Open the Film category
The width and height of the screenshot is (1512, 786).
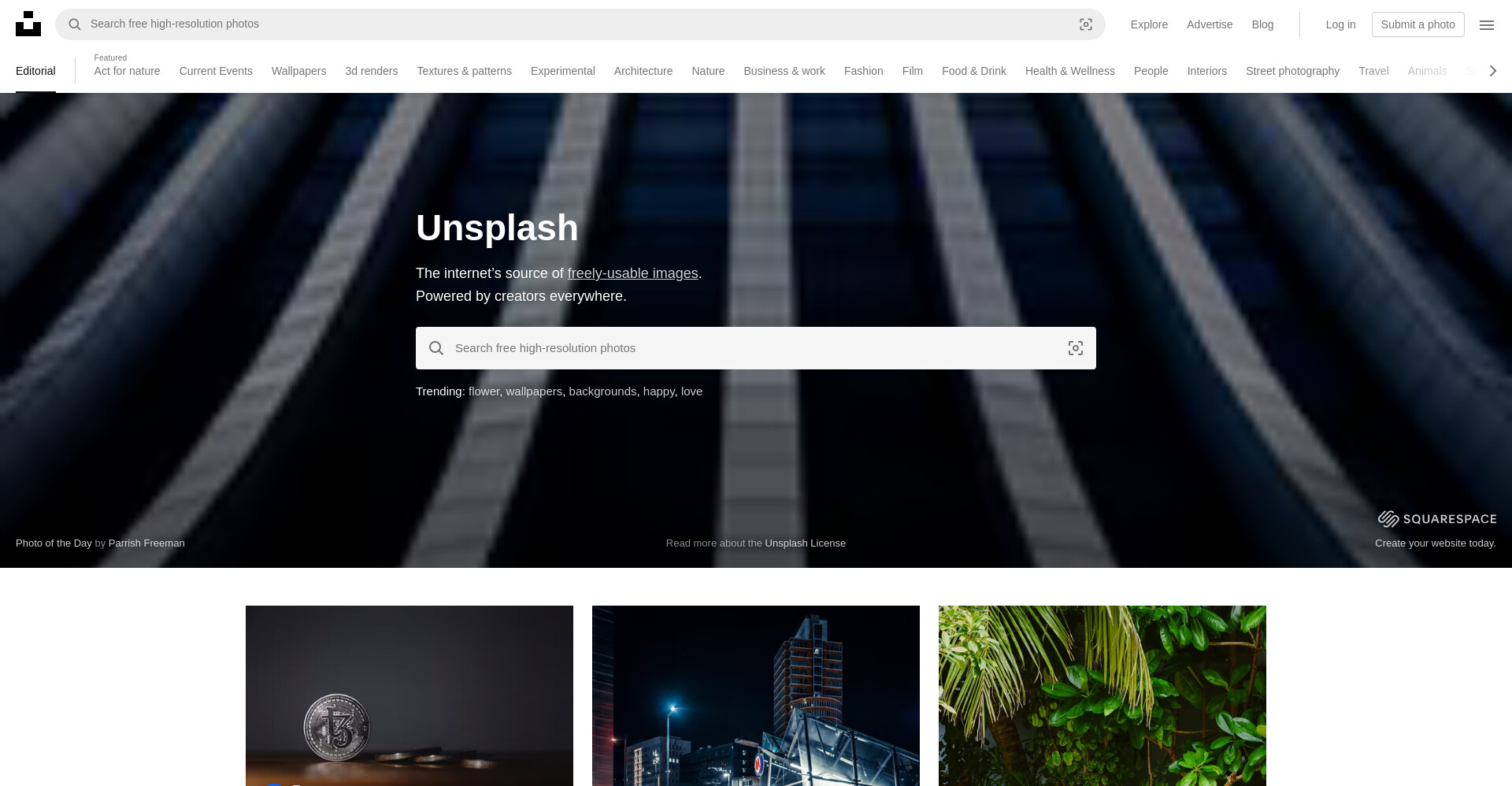point(912,71)
